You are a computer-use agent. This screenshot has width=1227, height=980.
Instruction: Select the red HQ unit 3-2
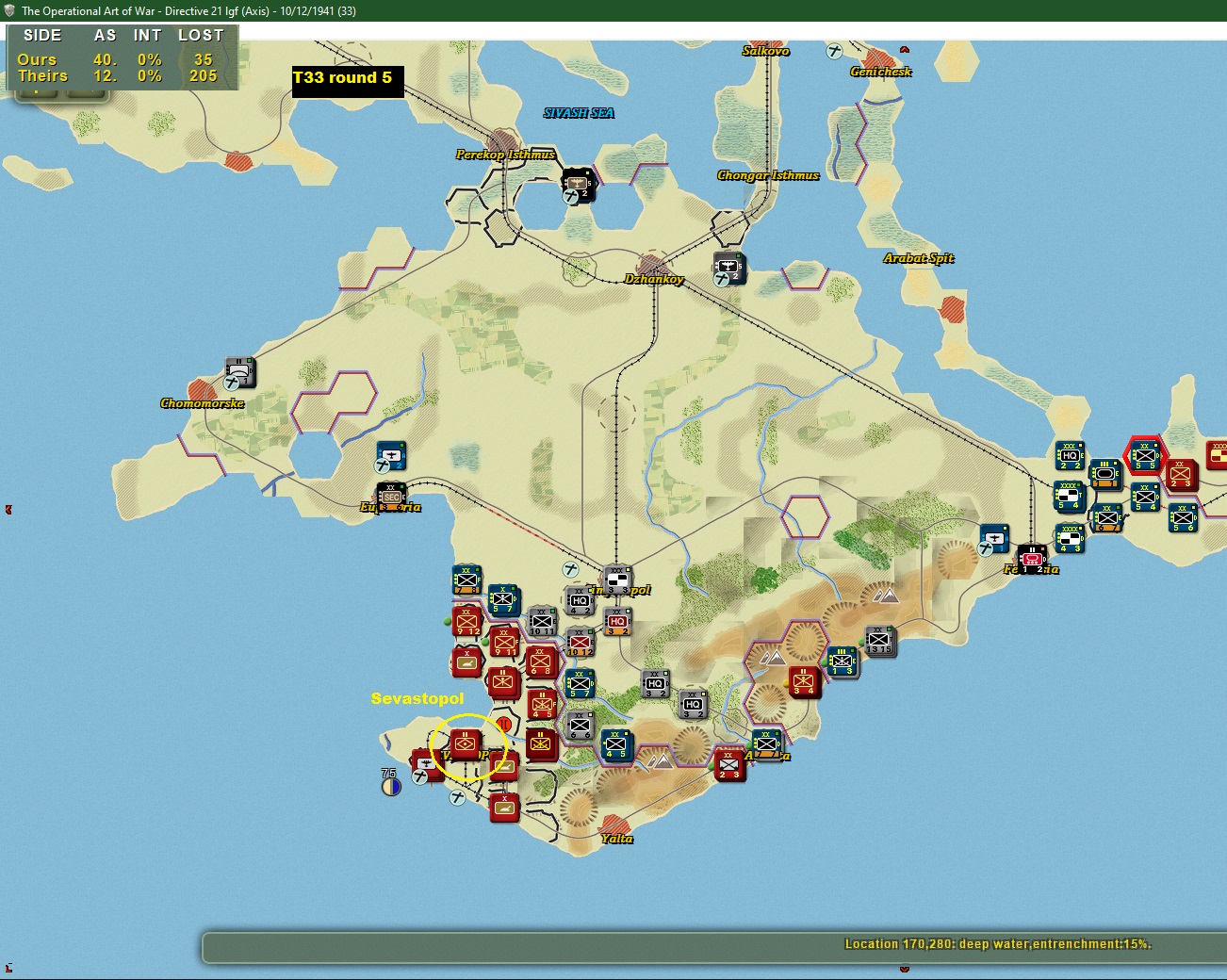(617, 622)
